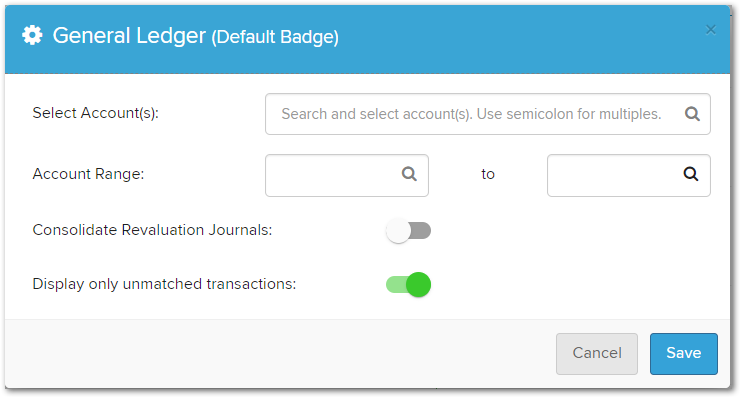Focus the Search and select account(s) box
Viewport: 741px width, 398px height.
[488, 114]
